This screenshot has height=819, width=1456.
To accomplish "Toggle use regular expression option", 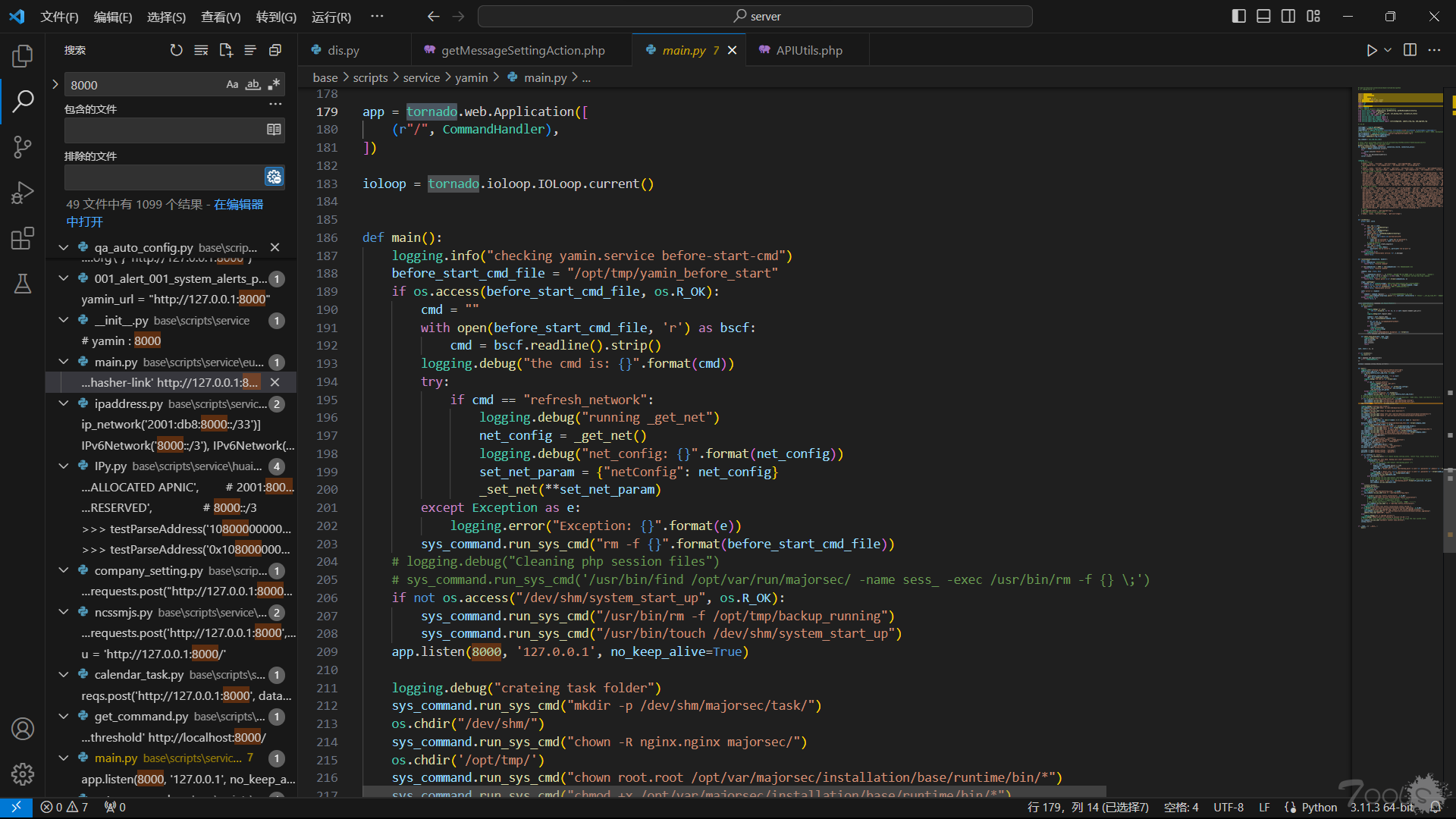I will click(274, 85).
